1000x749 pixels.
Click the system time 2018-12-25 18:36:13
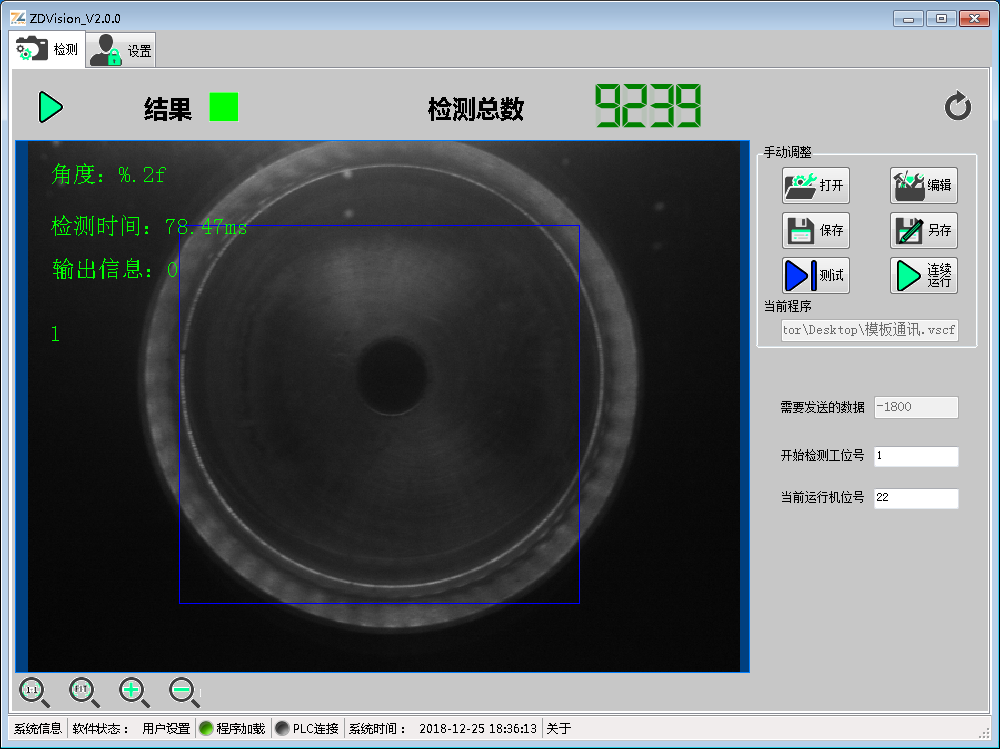[478, 729]
